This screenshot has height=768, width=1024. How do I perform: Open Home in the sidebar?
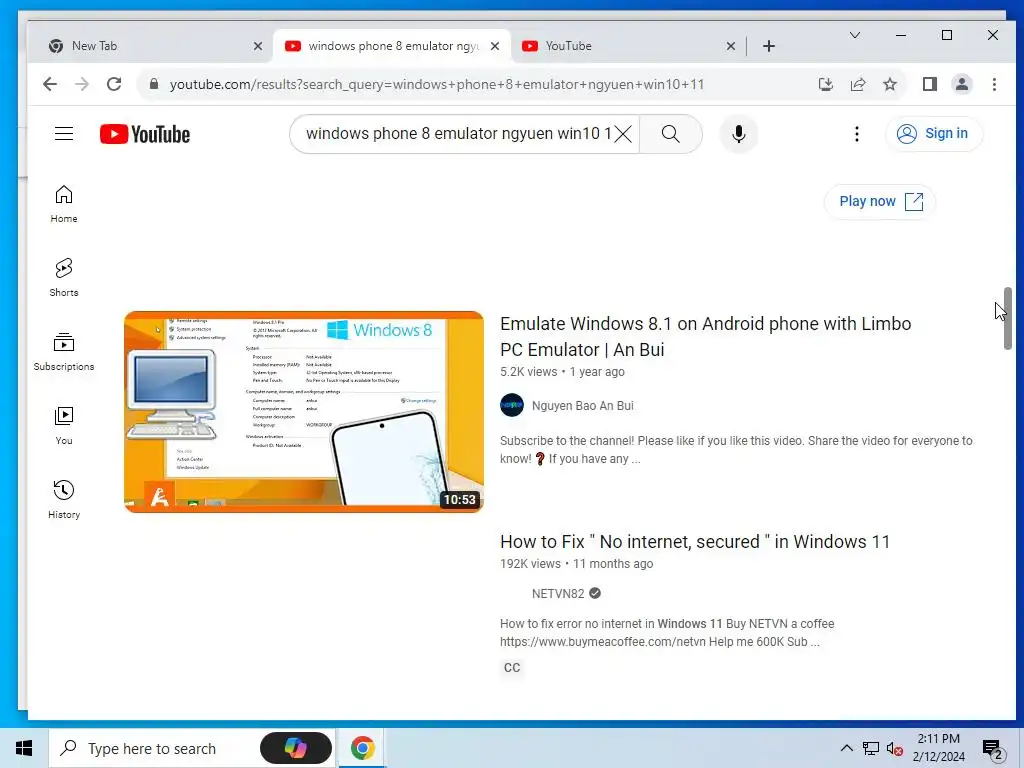pyautogui.click(x=64, y=204)
